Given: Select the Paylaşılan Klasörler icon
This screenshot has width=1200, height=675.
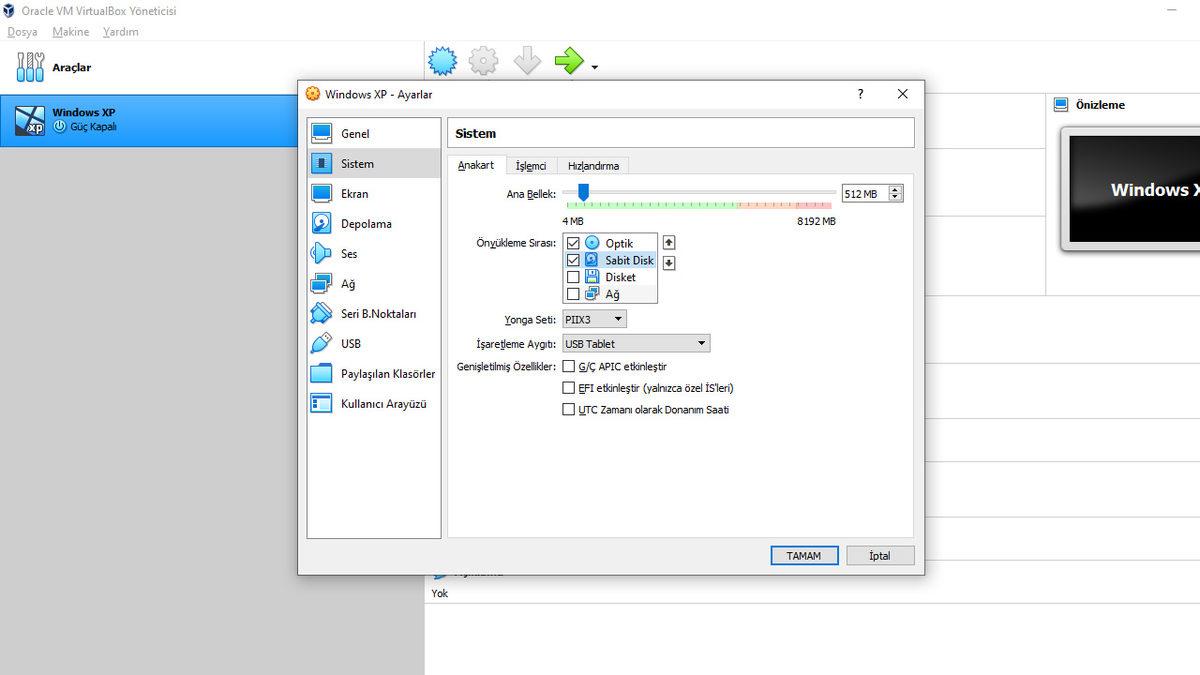Looking at the screenshot, I should click(x=324, y=373).
